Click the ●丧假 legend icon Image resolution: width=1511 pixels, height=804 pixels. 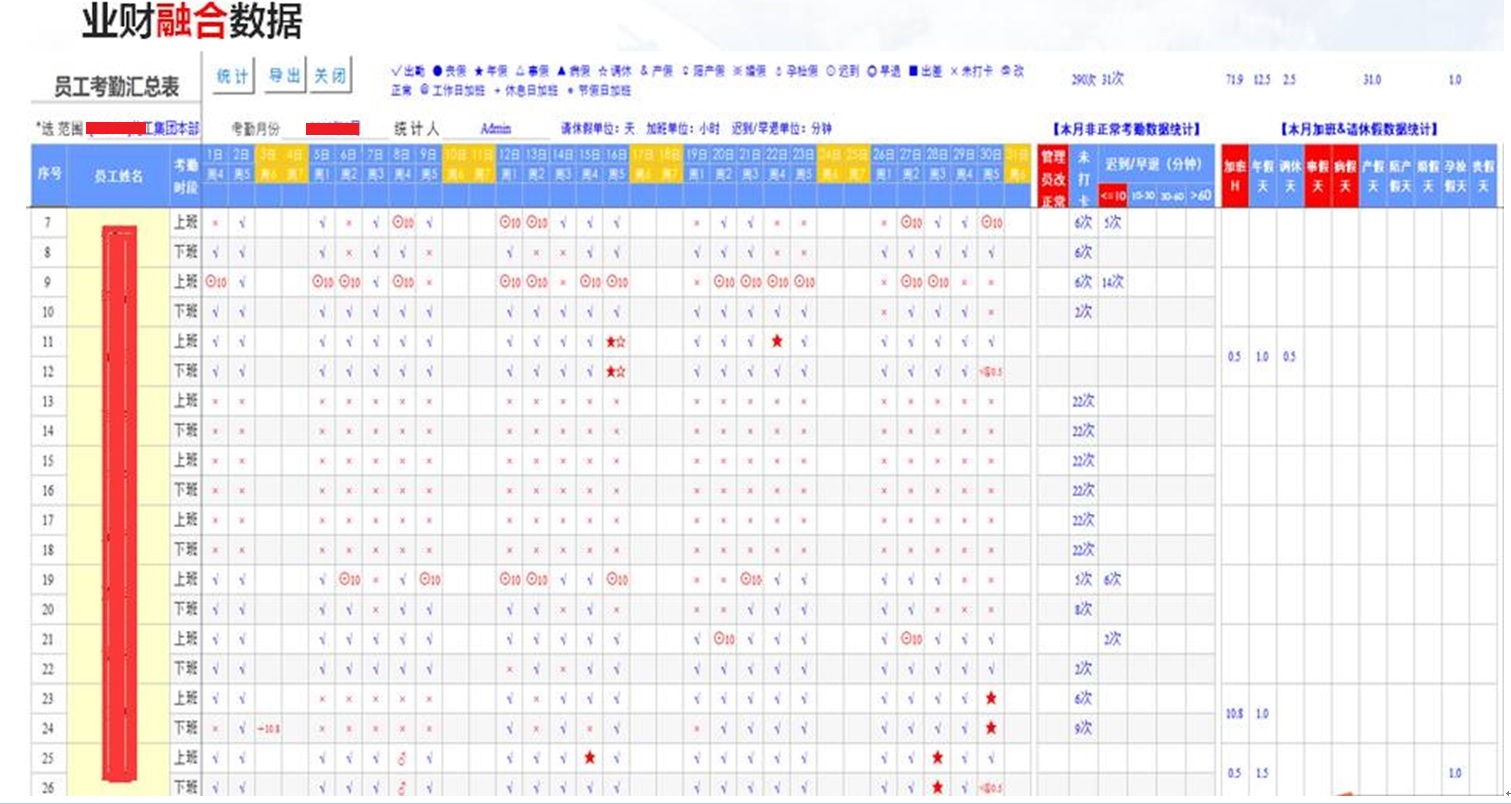click(437, 71)
